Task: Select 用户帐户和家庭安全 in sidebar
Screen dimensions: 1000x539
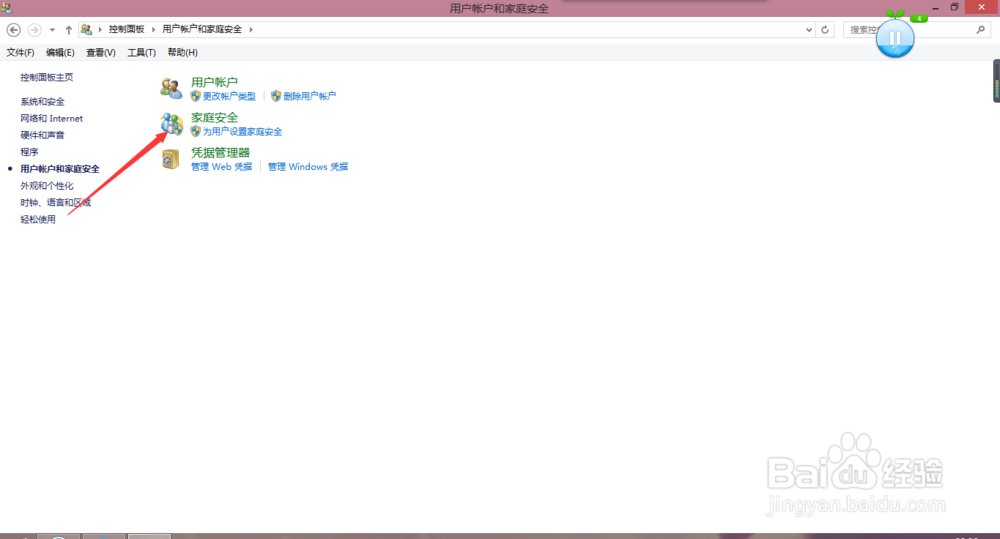Action: (60, 169)
